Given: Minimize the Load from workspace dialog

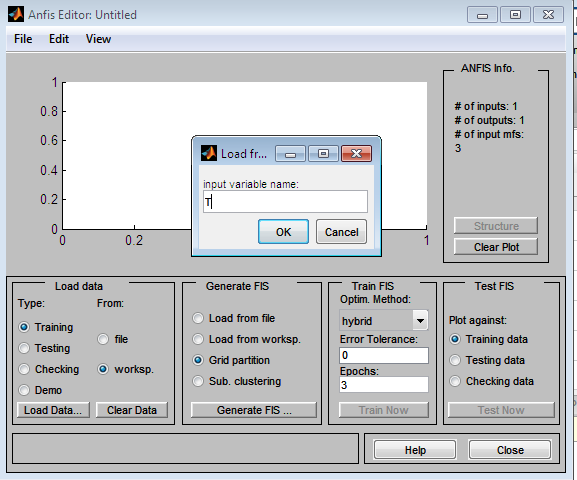Looking at the screenshot, I should (x=290, y=153).
